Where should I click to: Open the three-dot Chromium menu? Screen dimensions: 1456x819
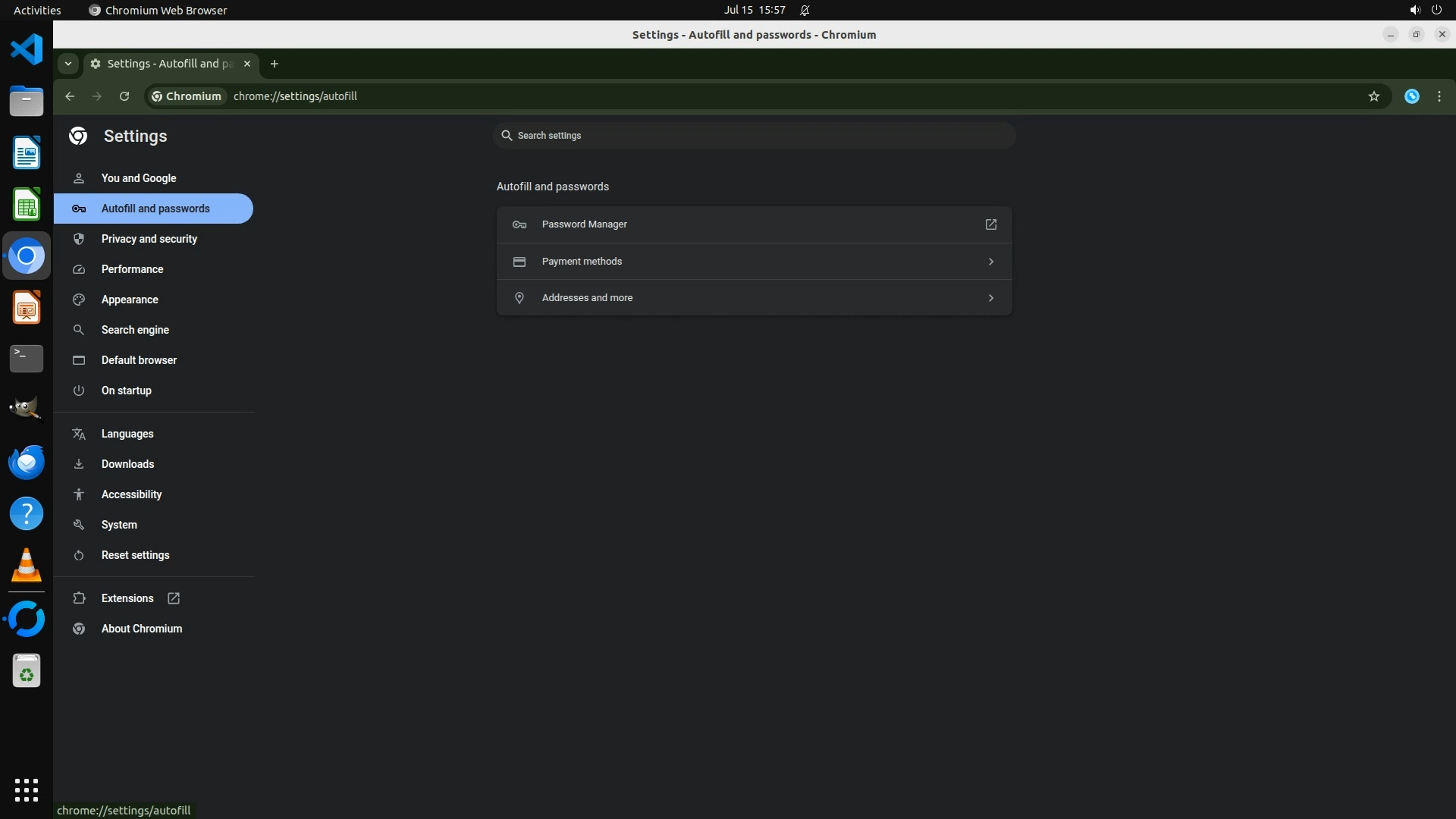tap(1439, 96)
